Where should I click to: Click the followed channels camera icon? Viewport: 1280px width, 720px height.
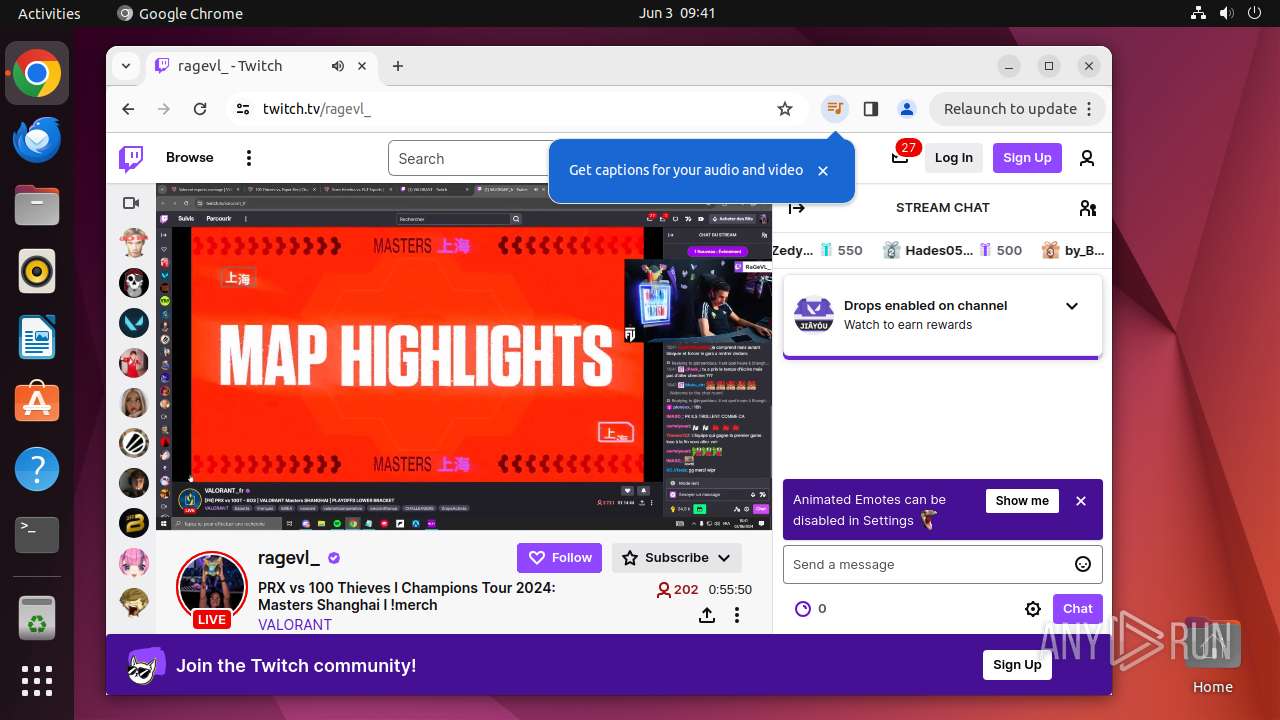[131, 203]
